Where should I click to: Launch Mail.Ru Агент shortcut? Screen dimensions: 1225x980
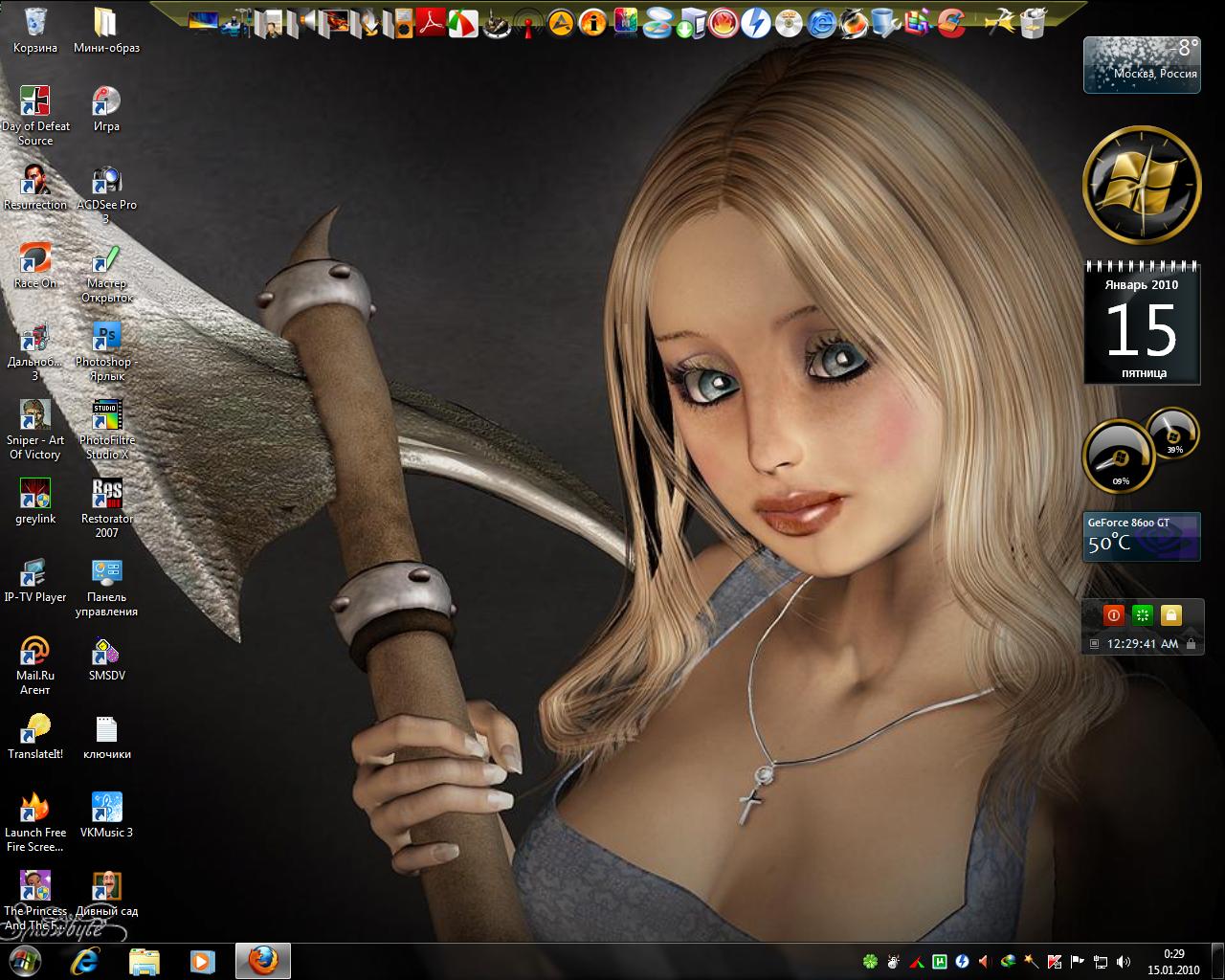[35, 665]
